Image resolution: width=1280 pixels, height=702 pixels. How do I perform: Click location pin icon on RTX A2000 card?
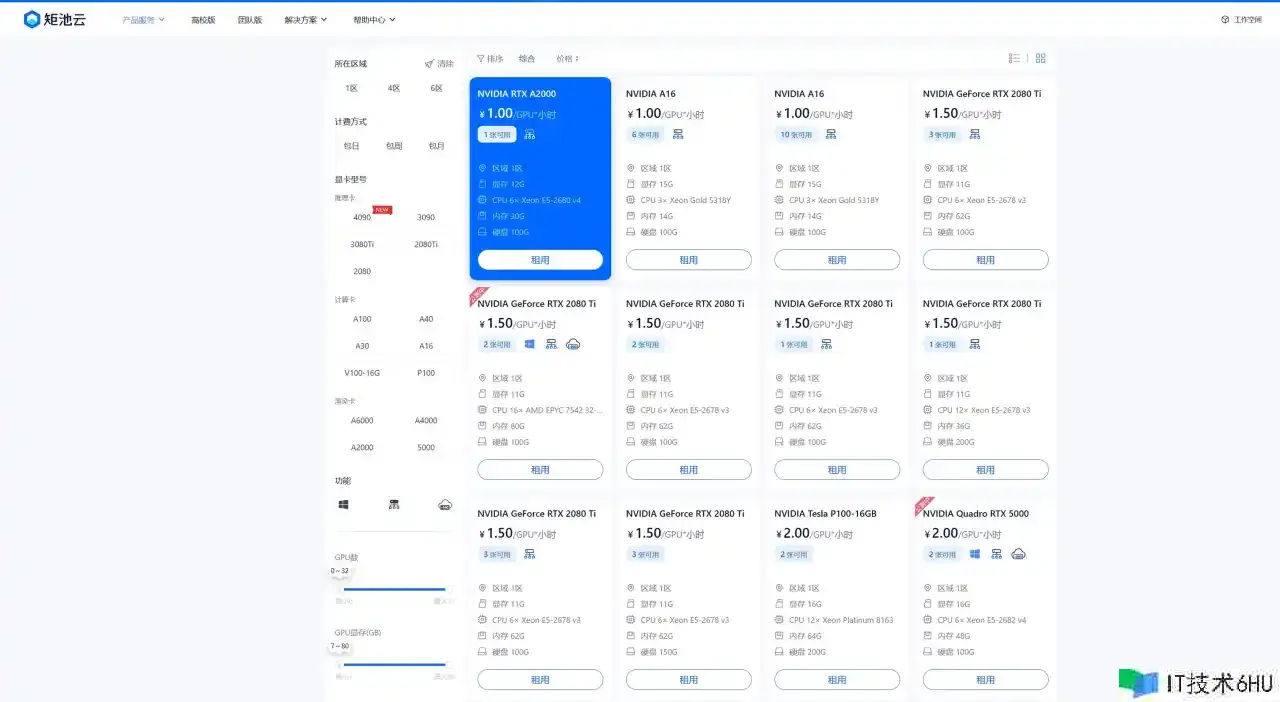coord(482,168)
